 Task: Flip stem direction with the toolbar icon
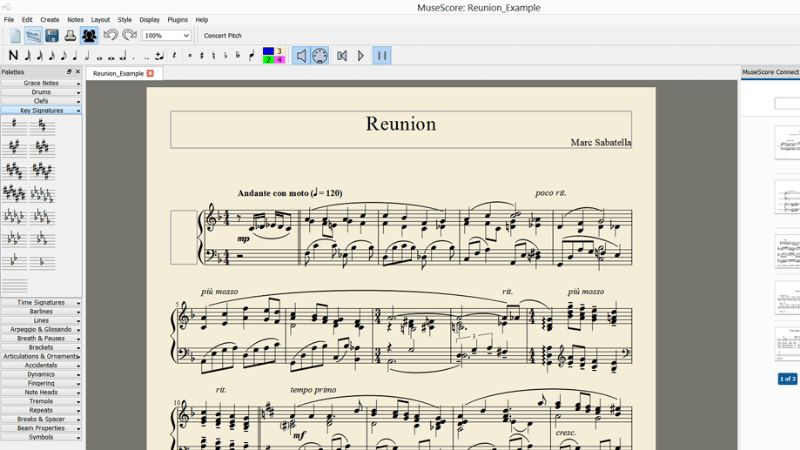pyautogui.click(x=252, y=56)
